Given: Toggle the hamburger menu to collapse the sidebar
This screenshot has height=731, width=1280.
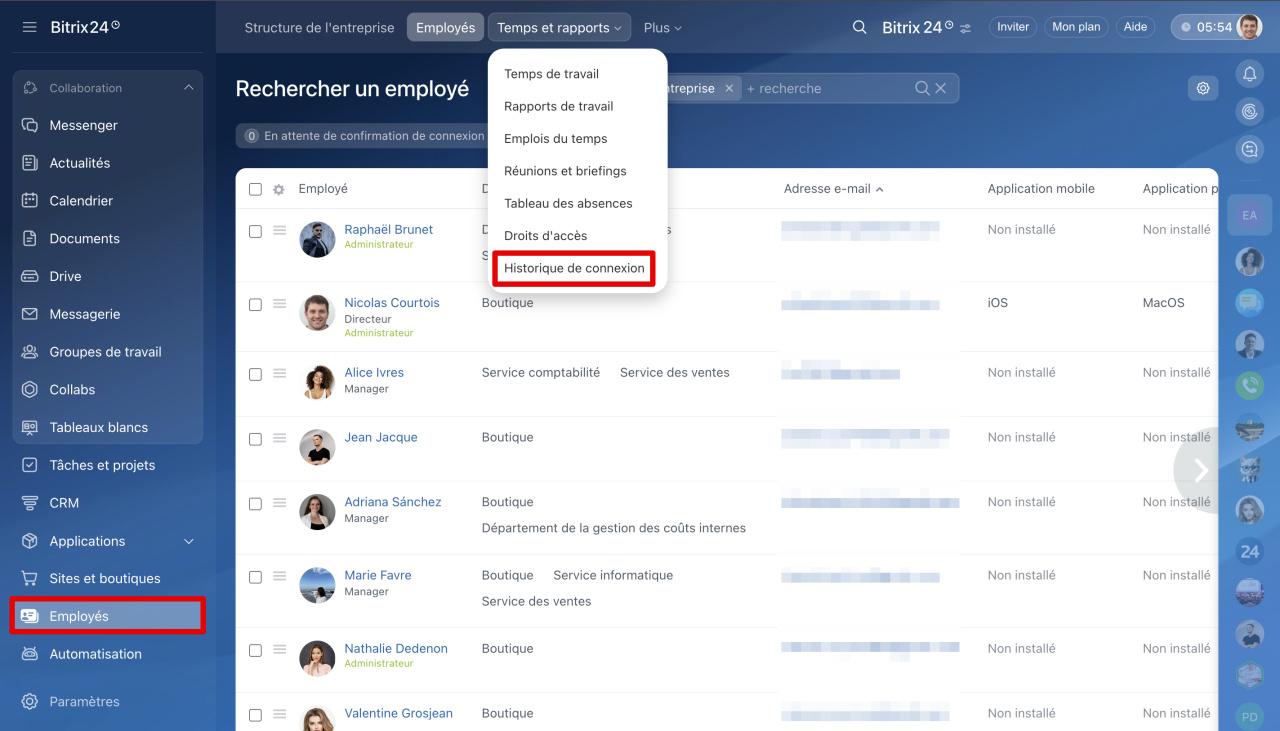Looking at the screenshot, I should pyautogui.click(x=30, y=27).
